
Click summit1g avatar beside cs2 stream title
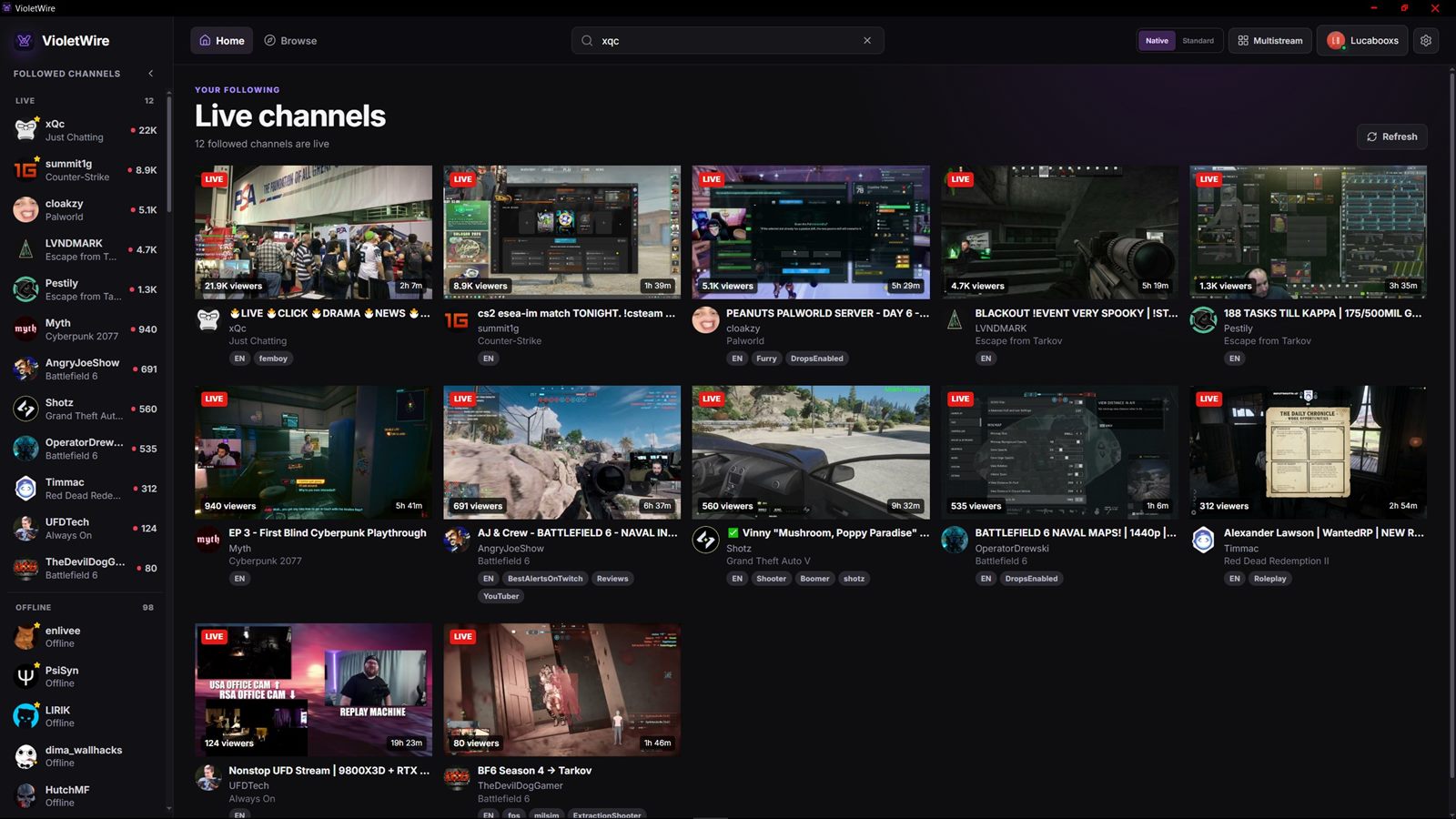coord(457,320)
